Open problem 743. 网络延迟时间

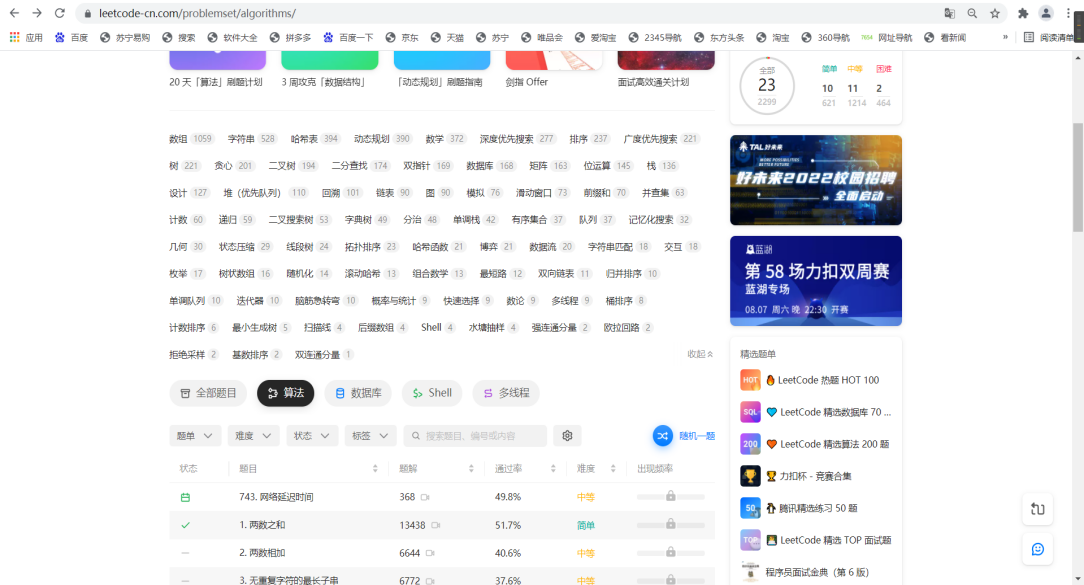(276, 497)
